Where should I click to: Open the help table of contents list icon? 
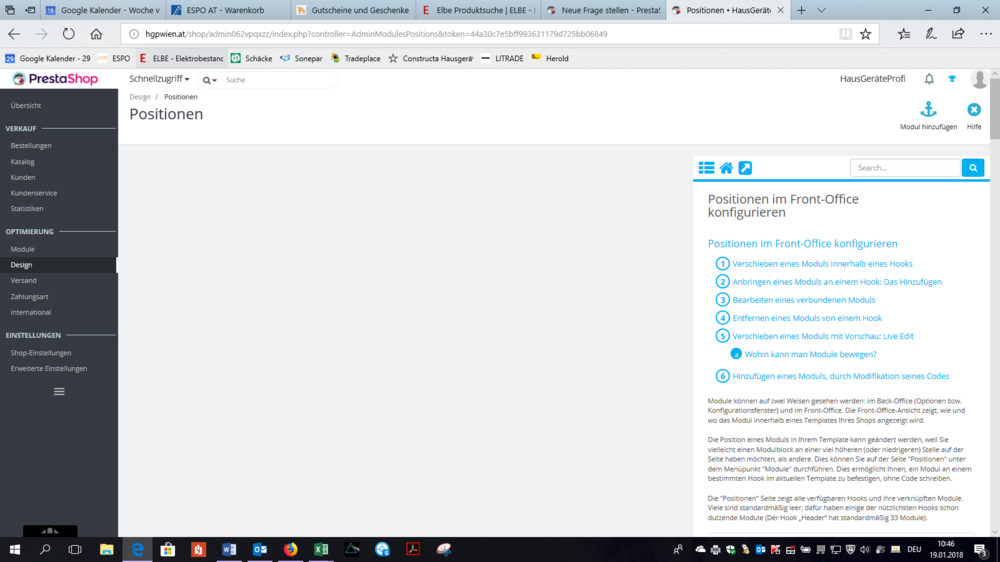707,168
